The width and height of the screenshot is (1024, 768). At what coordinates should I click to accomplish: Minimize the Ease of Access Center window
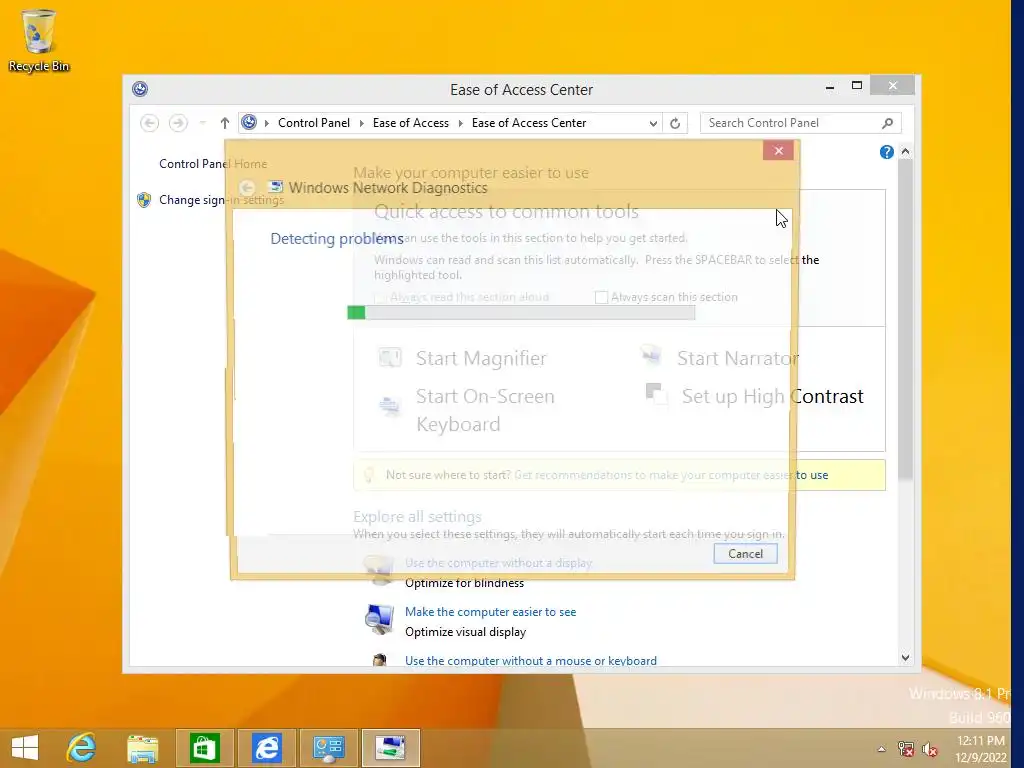tap(829, 87)
